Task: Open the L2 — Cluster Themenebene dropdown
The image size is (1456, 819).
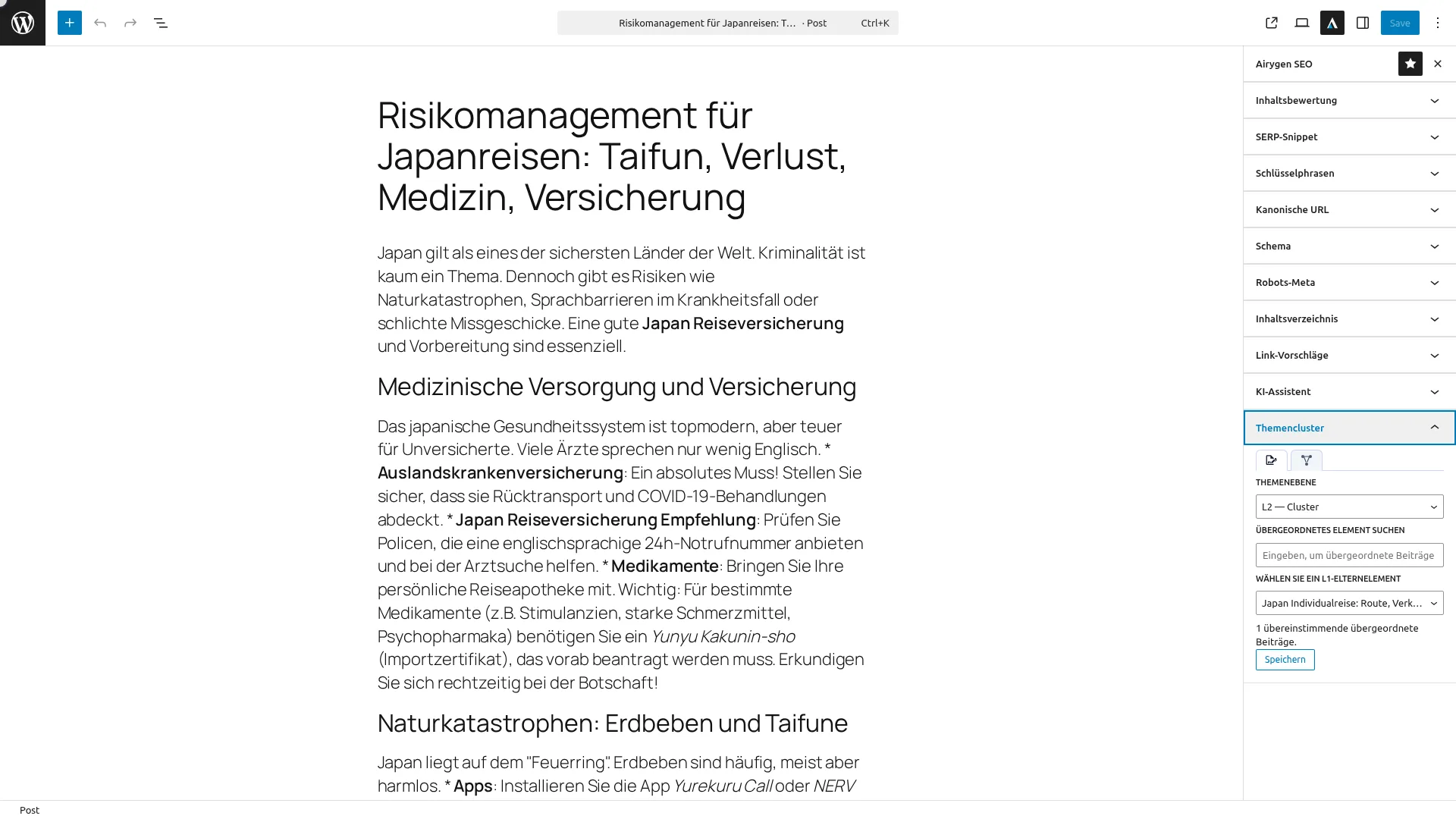Action: (x=1349, y=506)
